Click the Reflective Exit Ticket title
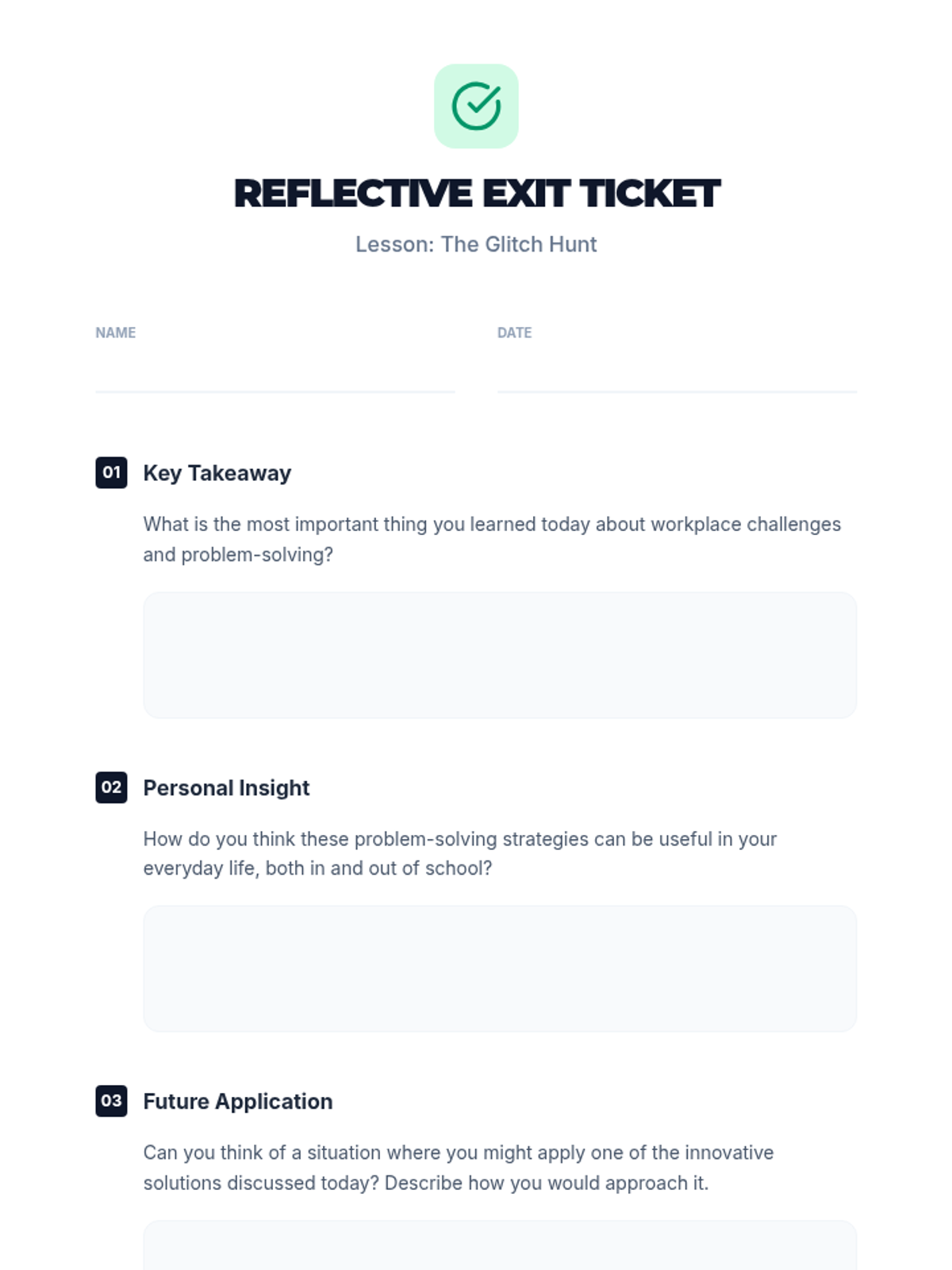Image resolution: width=952 pixels, height=1270 pixels. (477, 194)
